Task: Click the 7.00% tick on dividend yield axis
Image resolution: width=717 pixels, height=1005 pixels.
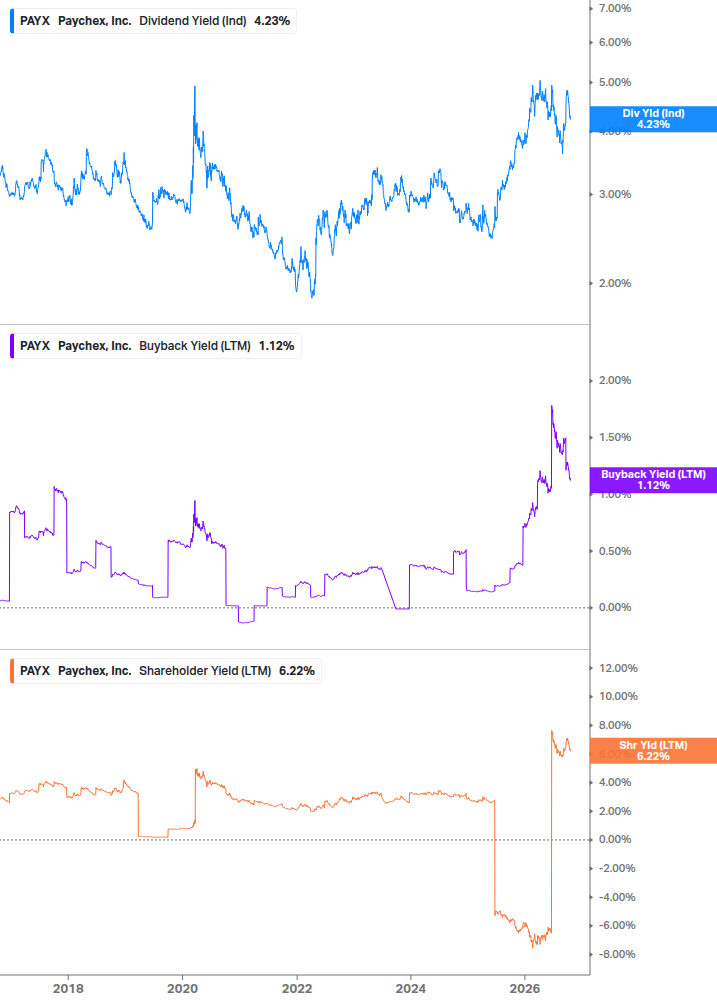Action: click(x=614, y=8)
